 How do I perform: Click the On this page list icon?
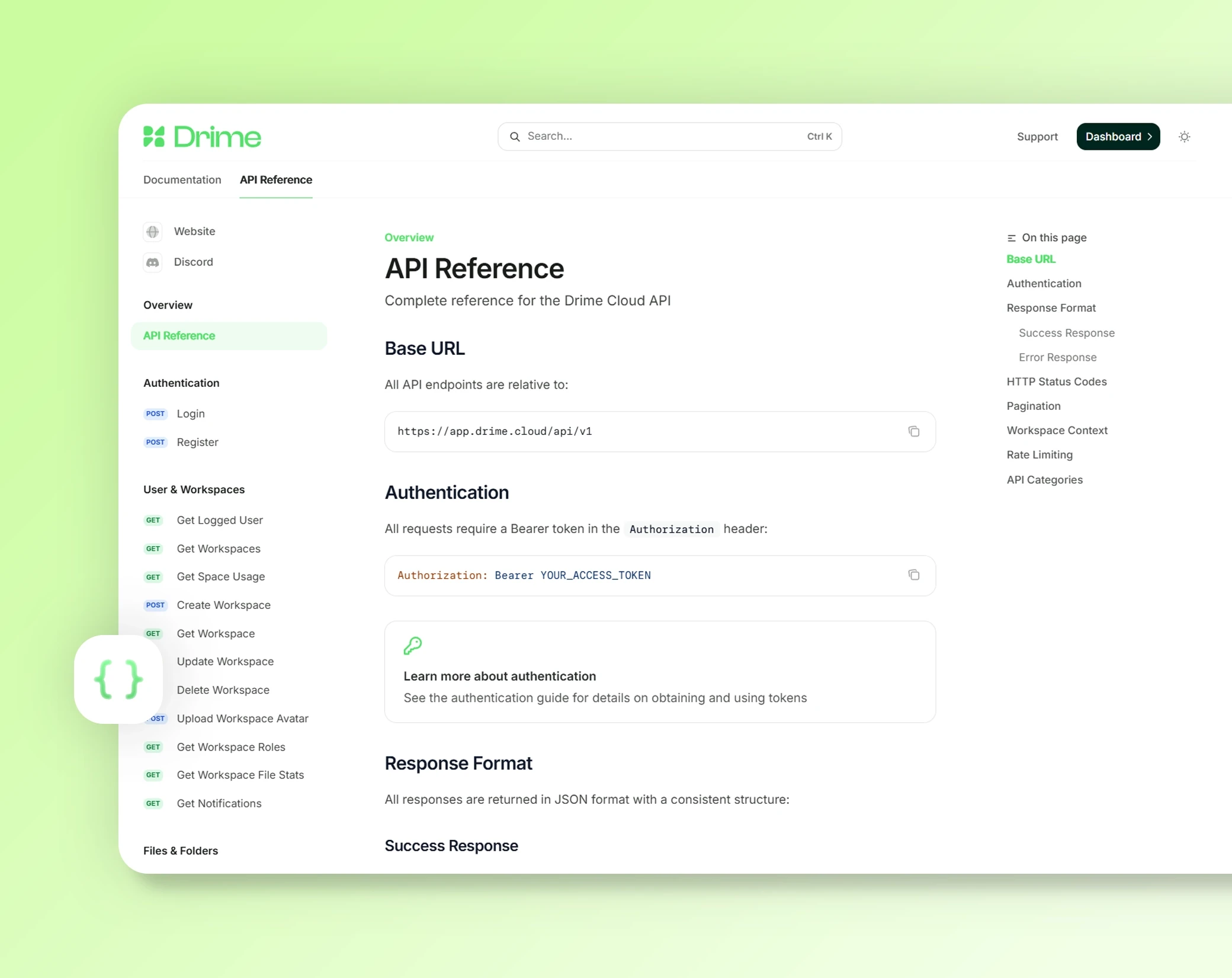pyautogui.click(x=1012, y=238)
